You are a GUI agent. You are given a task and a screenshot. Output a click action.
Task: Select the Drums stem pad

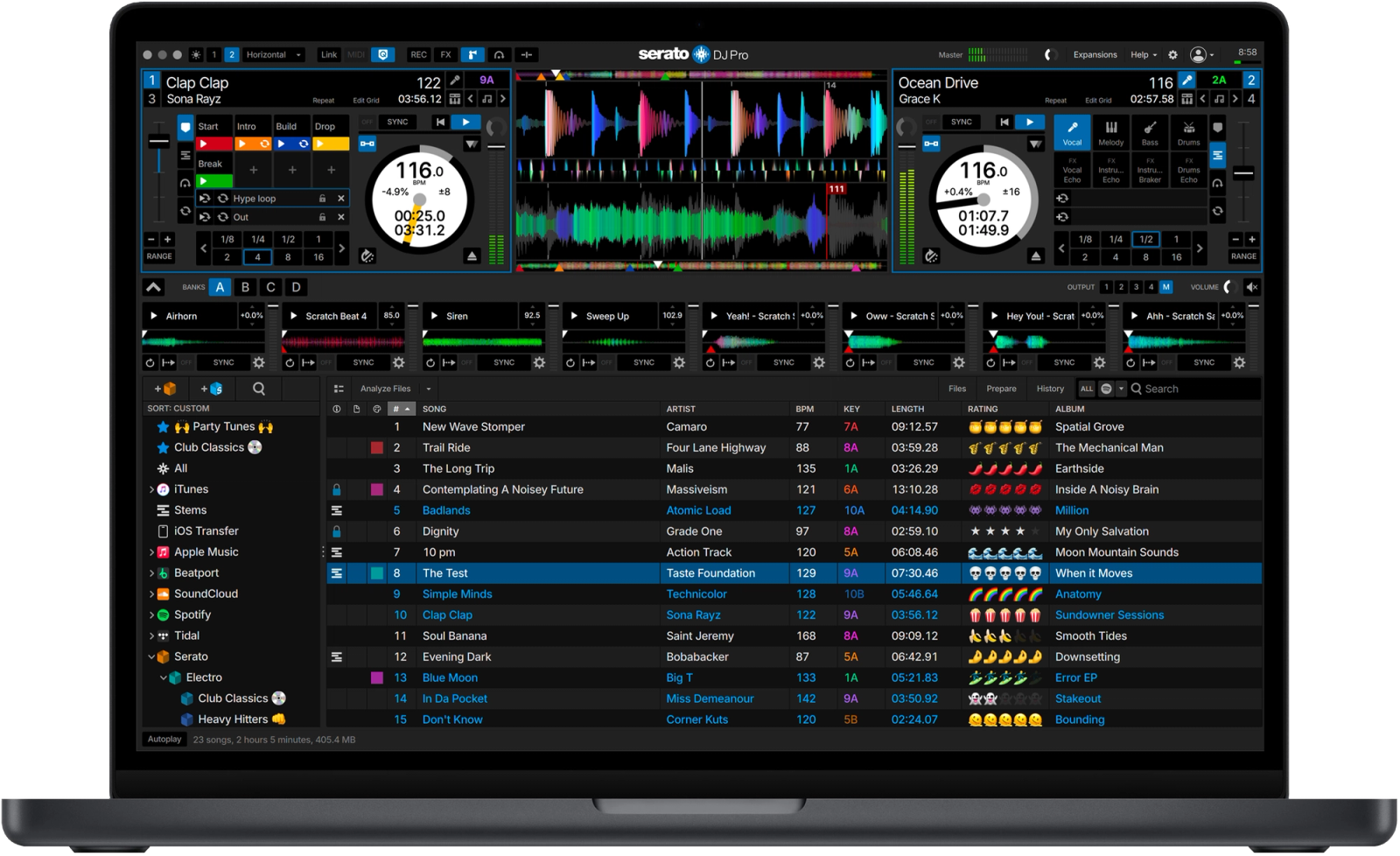click(x=1188, y=133)
